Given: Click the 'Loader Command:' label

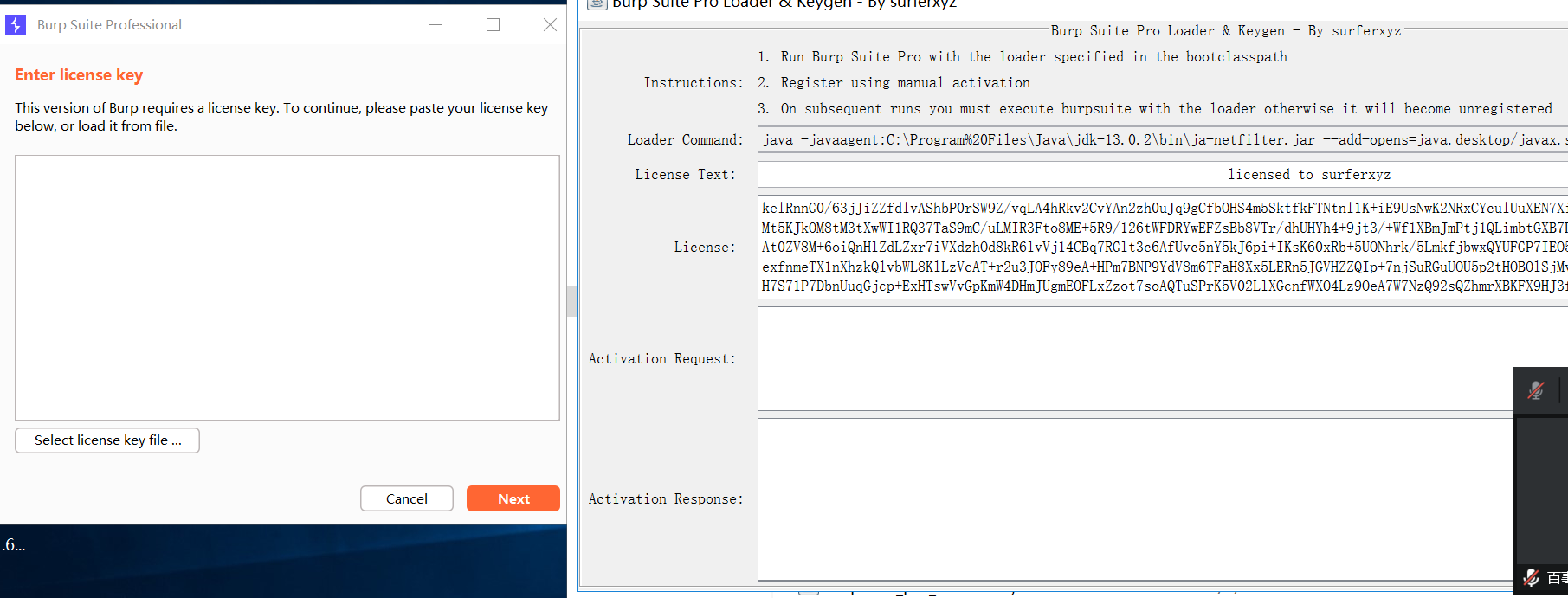Looking at the screenshot, I should (686, 140).
